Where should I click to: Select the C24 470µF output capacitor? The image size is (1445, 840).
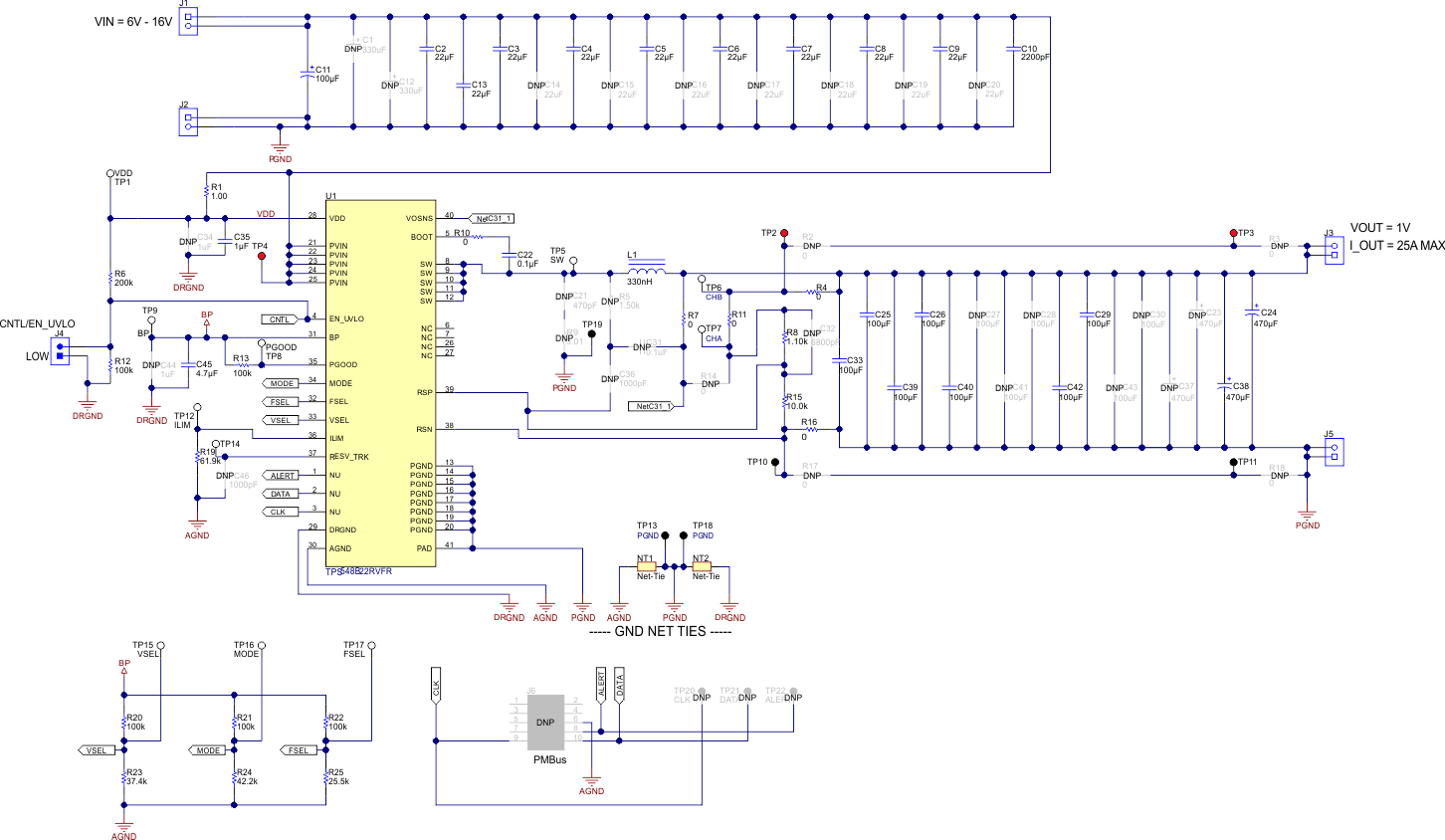click(x=1252, y=313)
